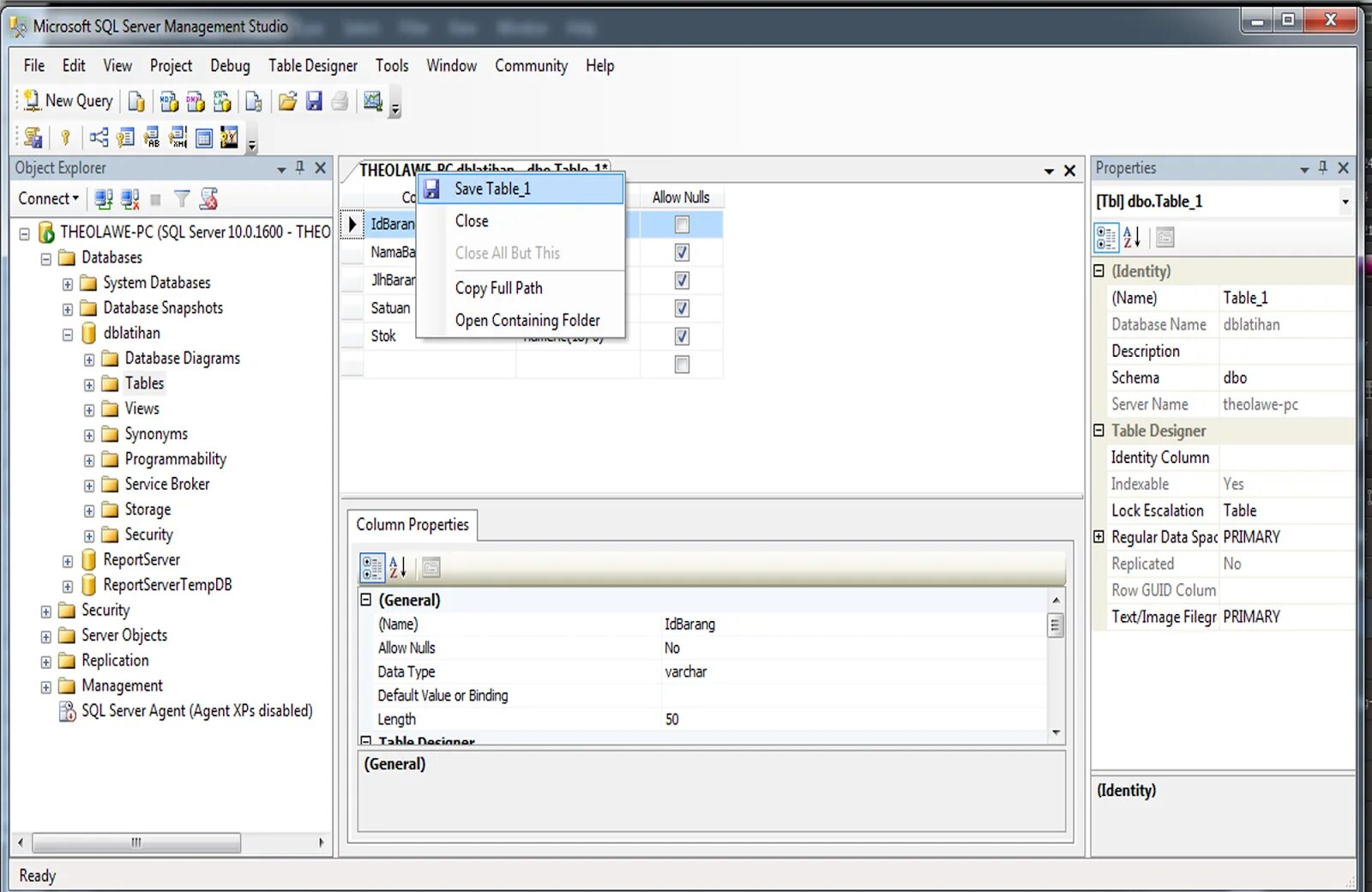
Task: Collapse the (General) column properties section
Action: click(366, 600)
